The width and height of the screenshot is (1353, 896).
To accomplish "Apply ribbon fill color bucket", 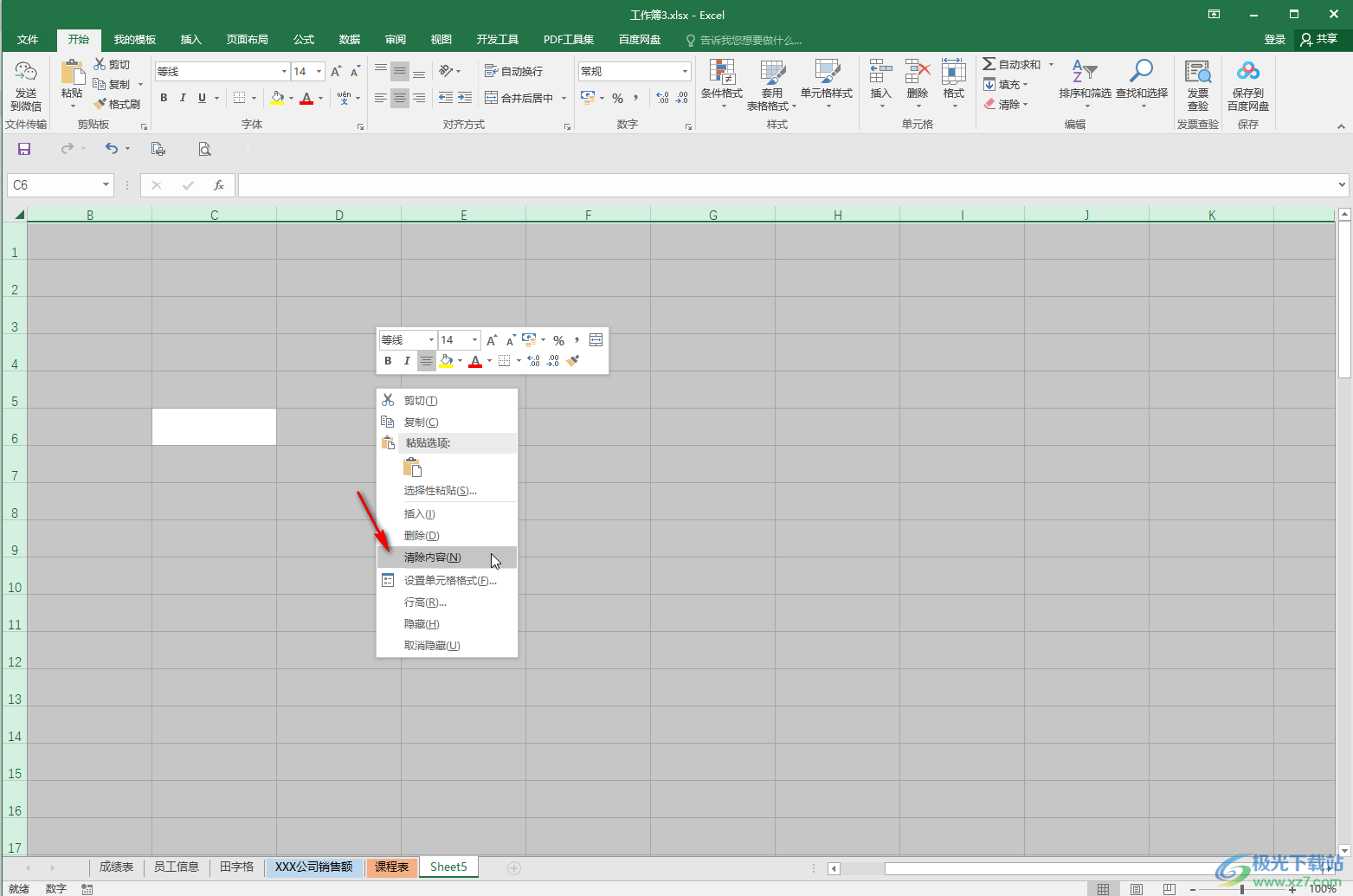I will (277, 98).
